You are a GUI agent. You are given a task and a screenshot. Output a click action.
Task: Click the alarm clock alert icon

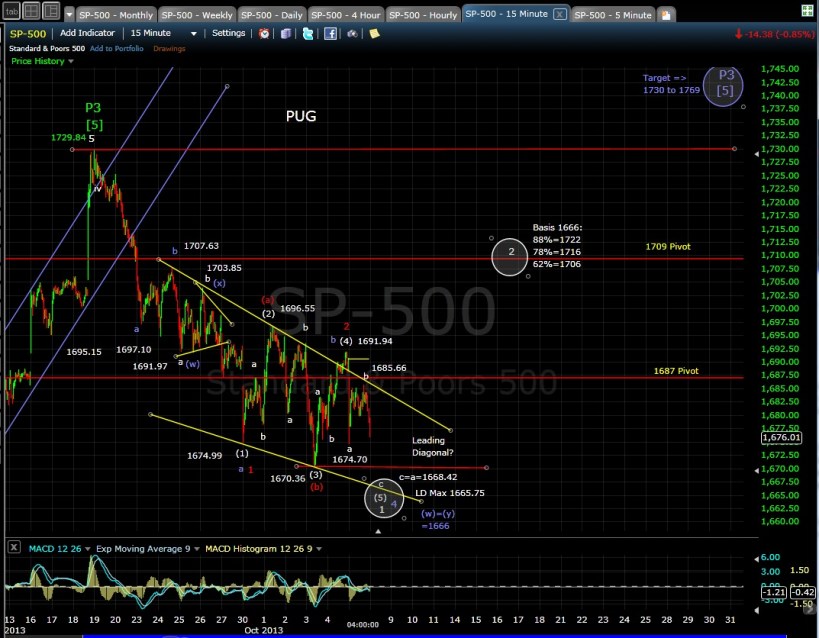[264, 34]
